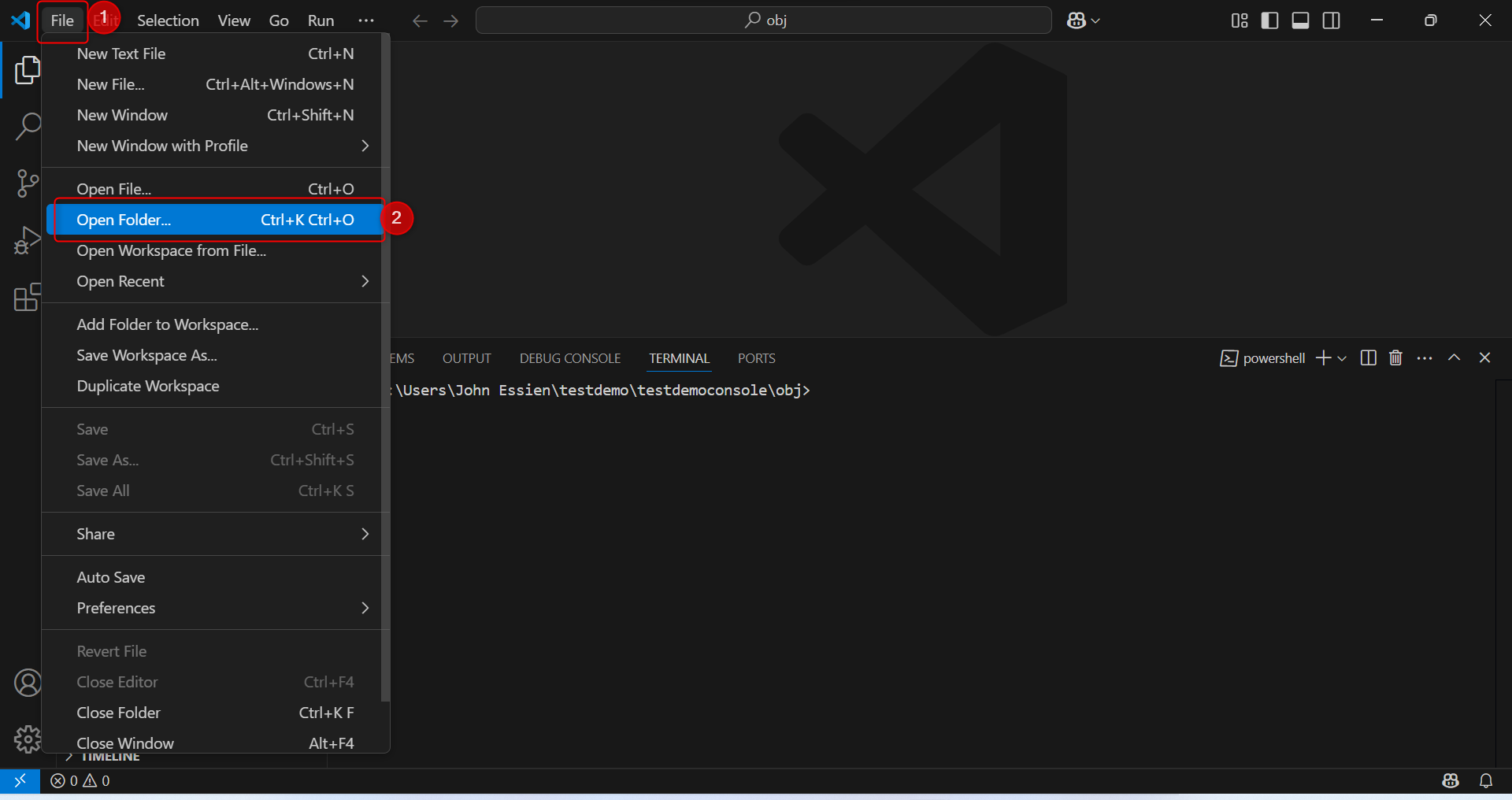
Task: Select Open Folder... menu entry
Action: (215, 220)
